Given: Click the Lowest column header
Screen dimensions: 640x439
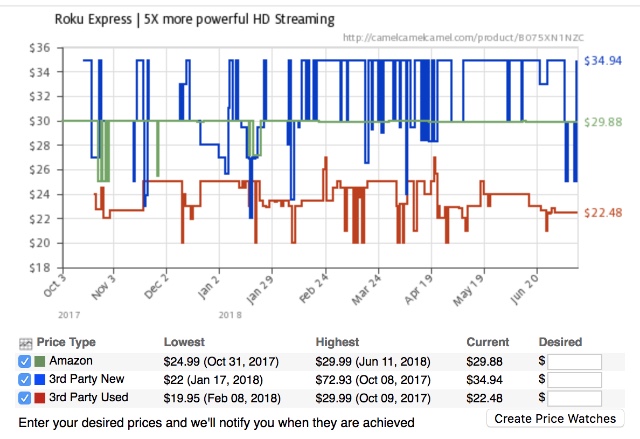Looking at the screenshot, I should click(184, 342).
